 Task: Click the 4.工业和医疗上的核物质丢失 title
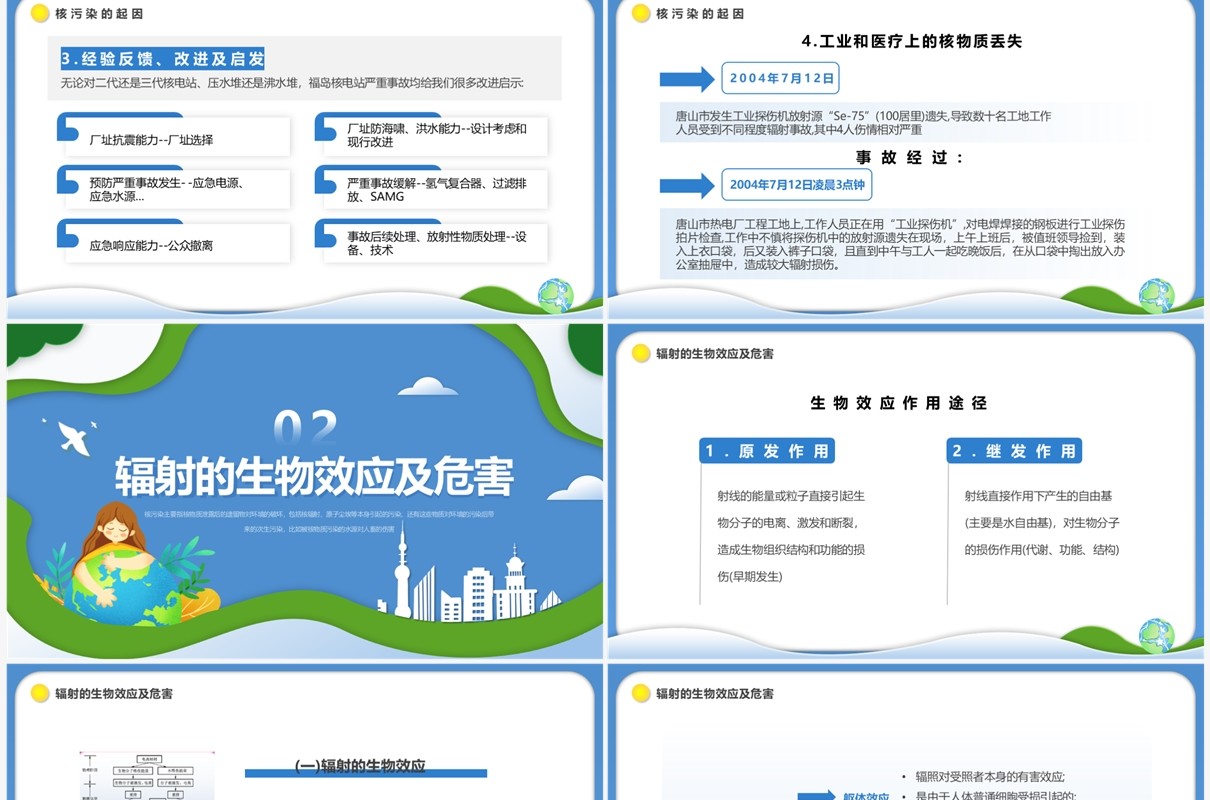912,41
